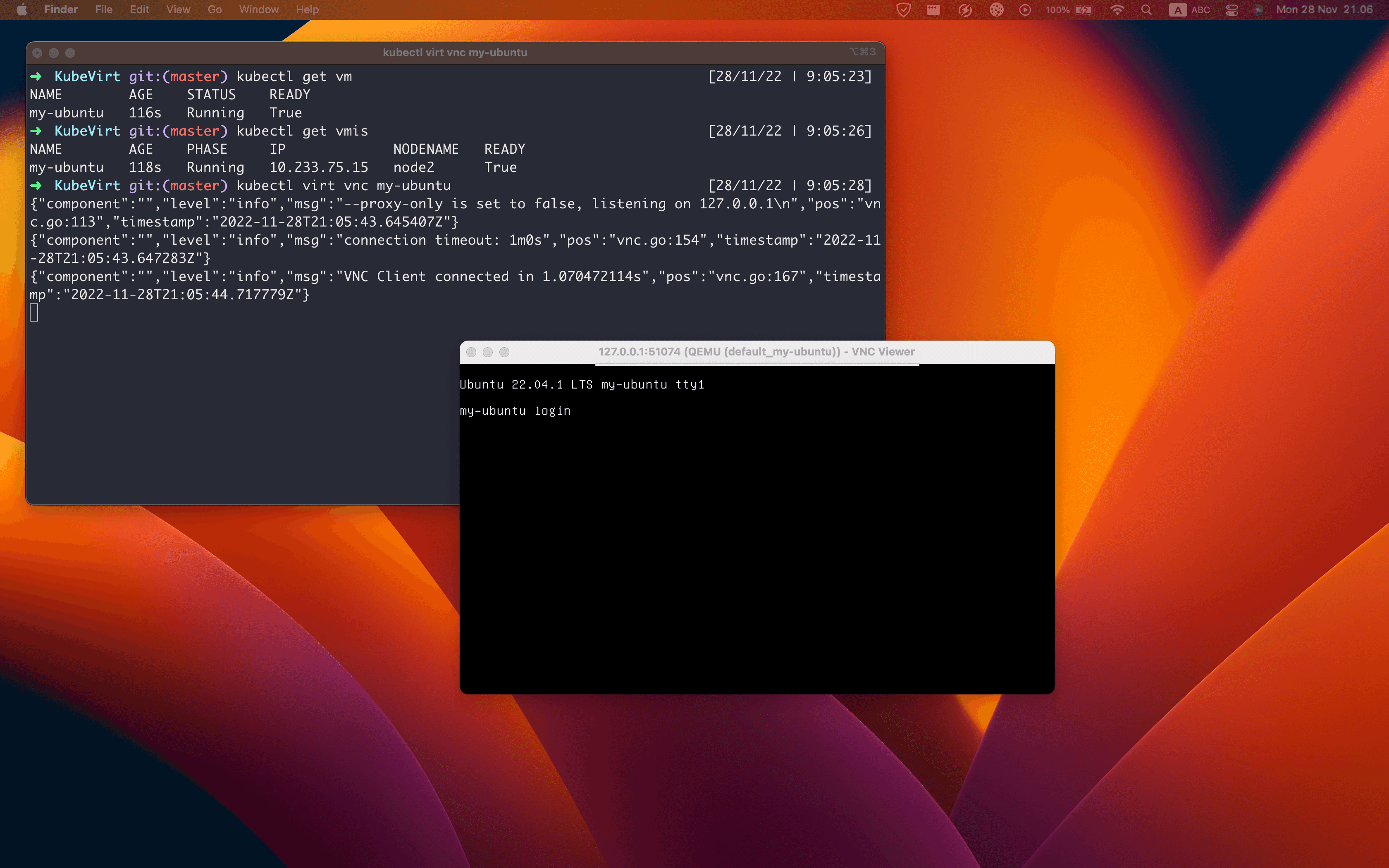Open the Window menu

click(258, 10)
